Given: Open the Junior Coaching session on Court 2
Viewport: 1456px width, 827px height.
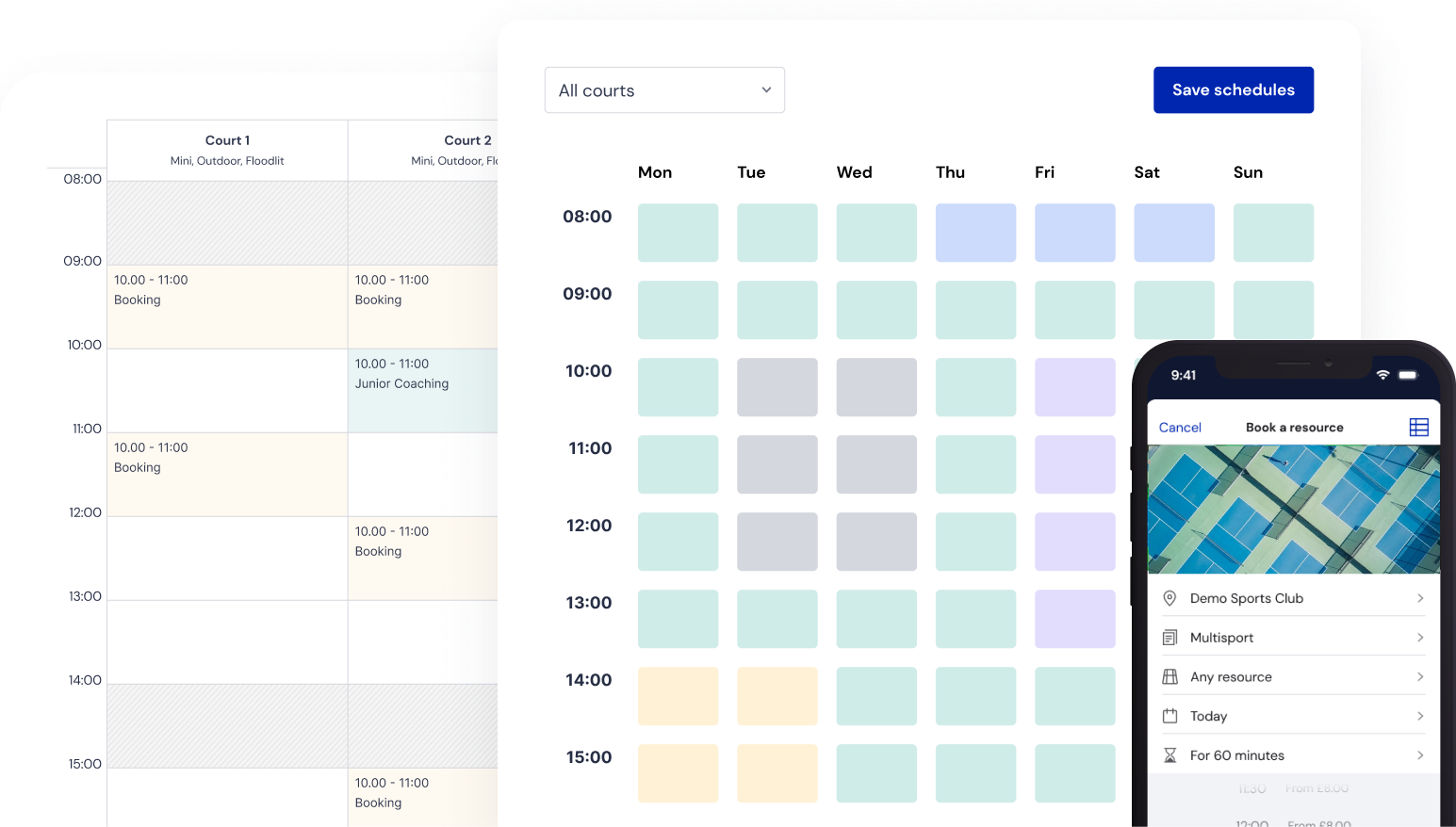Looking at the screenshot, I should pyautogui.click(x=423, y=391).
